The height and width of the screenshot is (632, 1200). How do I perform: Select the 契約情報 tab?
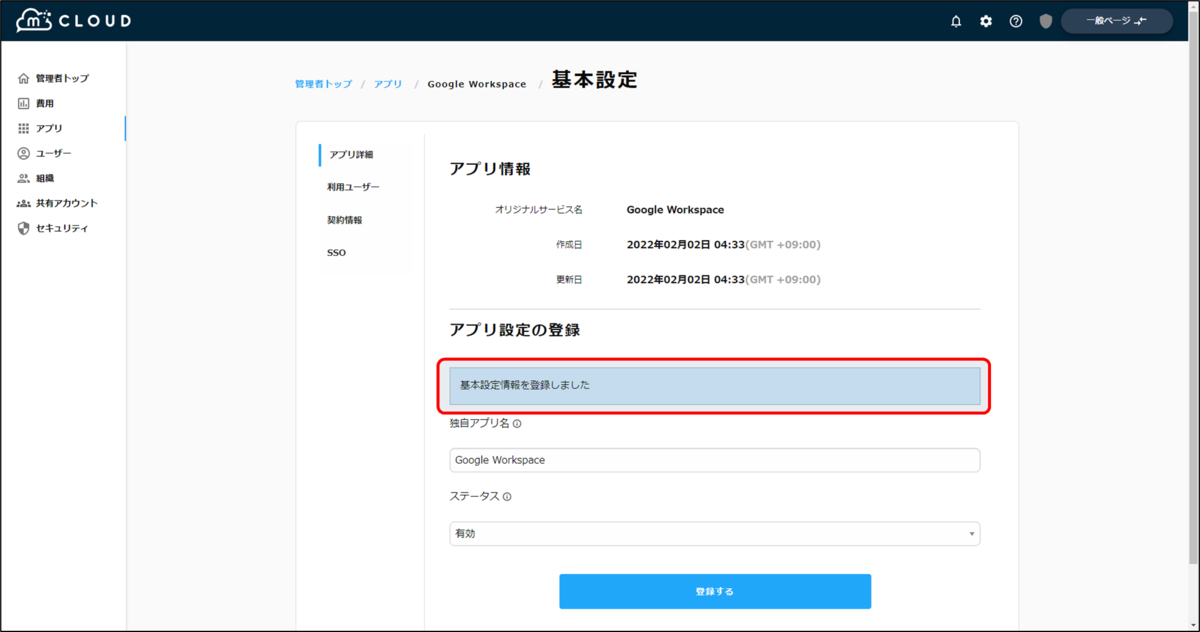[345, 220]
